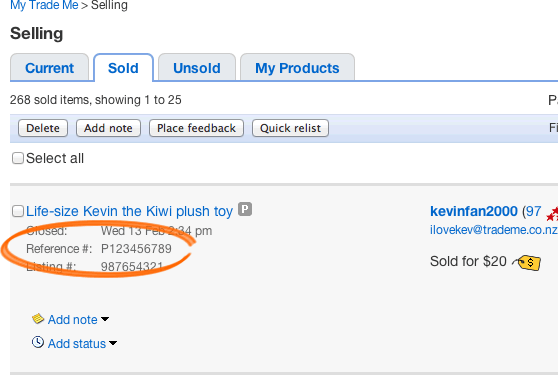This screenshot has height=375, width=558.
Task: Click the red feedback stars icon
Action: coord(552,213)
